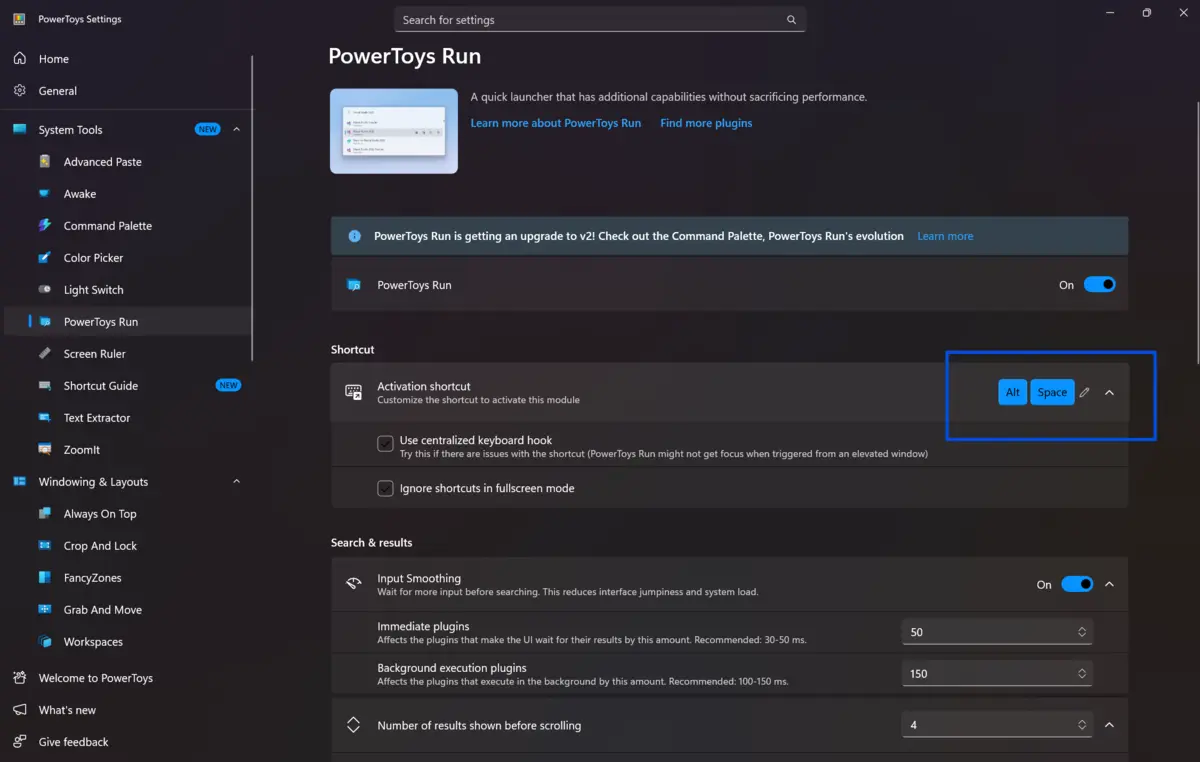Open Color Picker settings
Viewport: 1200px width, 762px height.
(x=93, y=258)
